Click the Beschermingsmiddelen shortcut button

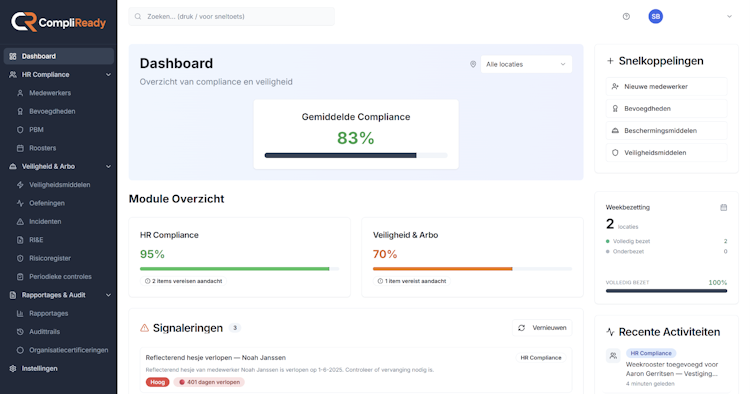(x=666, y=131)
